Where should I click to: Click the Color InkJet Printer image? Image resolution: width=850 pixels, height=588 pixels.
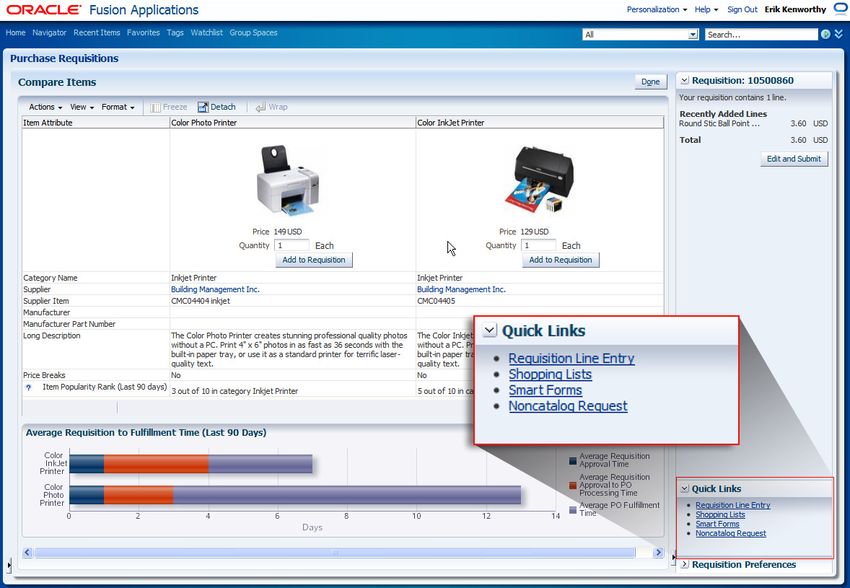[539, 182]
